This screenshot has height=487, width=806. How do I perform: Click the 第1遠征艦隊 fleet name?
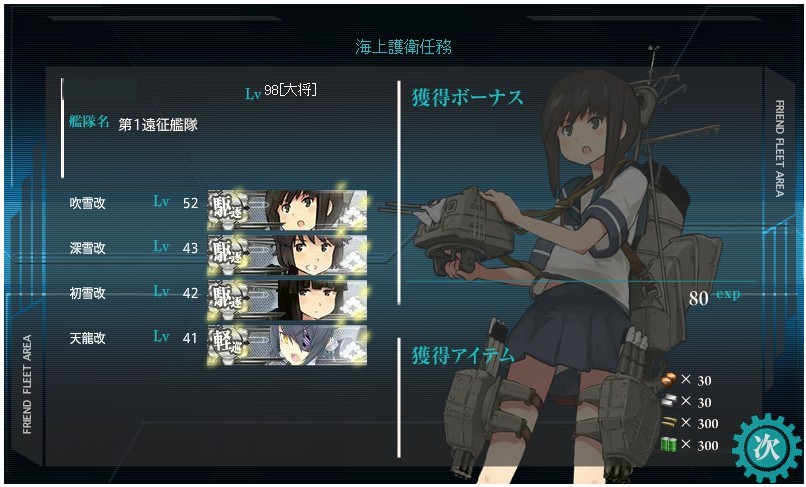[158, 125]
